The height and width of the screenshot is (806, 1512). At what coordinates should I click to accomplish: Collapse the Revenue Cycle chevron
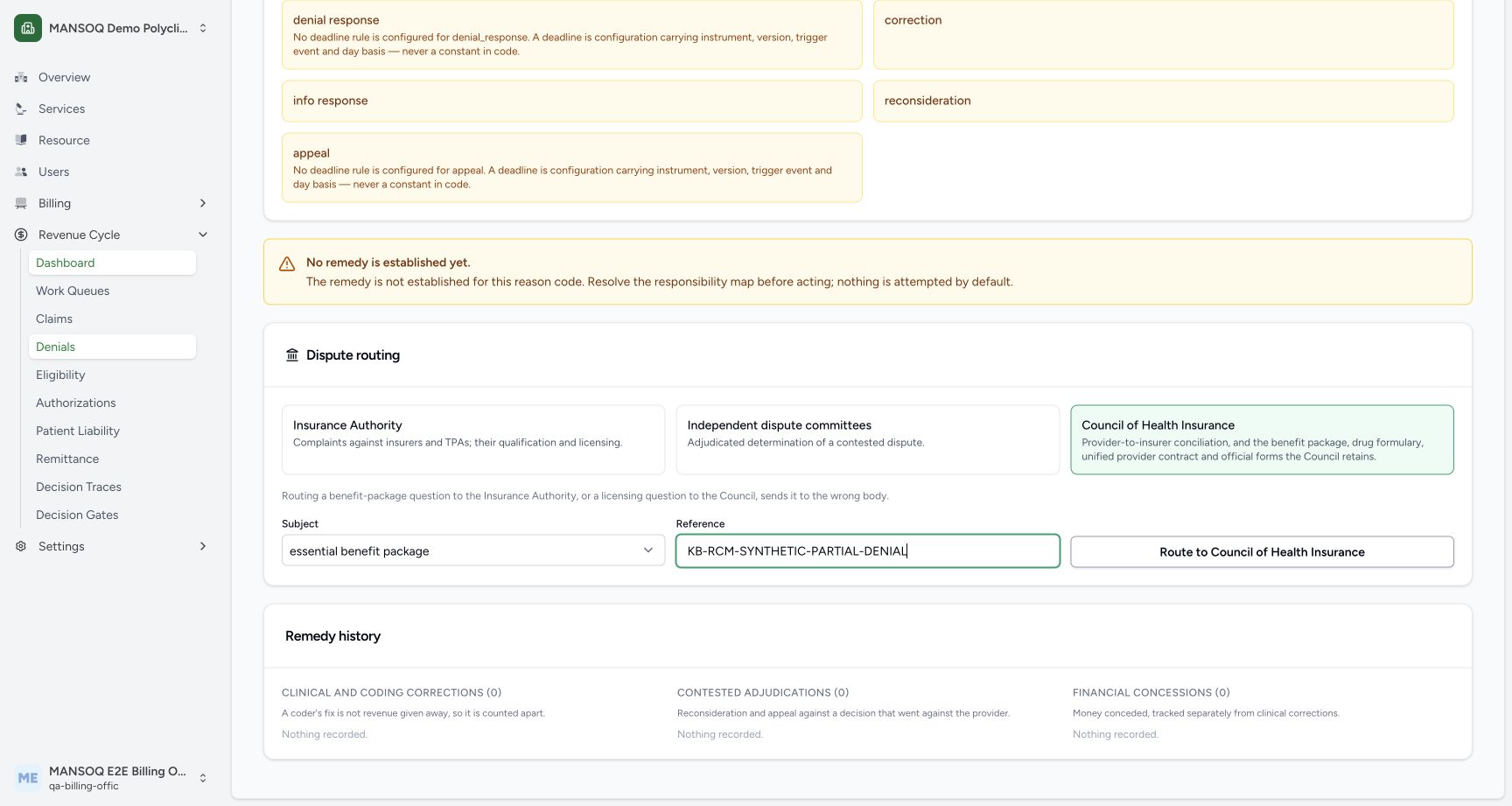pos(203,235)
